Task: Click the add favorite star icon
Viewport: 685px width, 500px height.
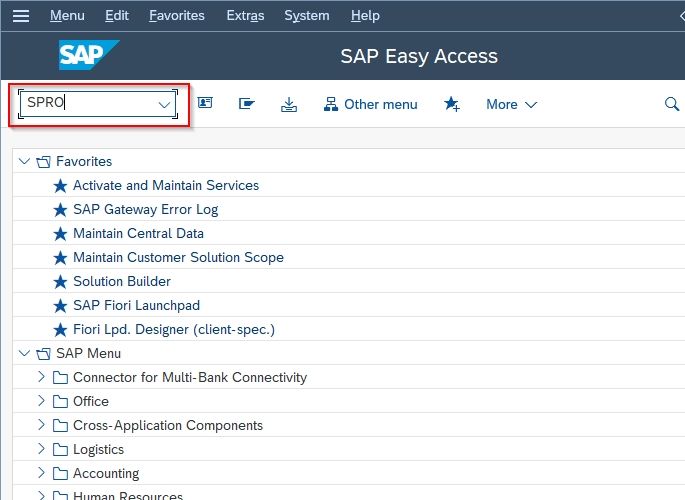Action: [x=452, y=104]
